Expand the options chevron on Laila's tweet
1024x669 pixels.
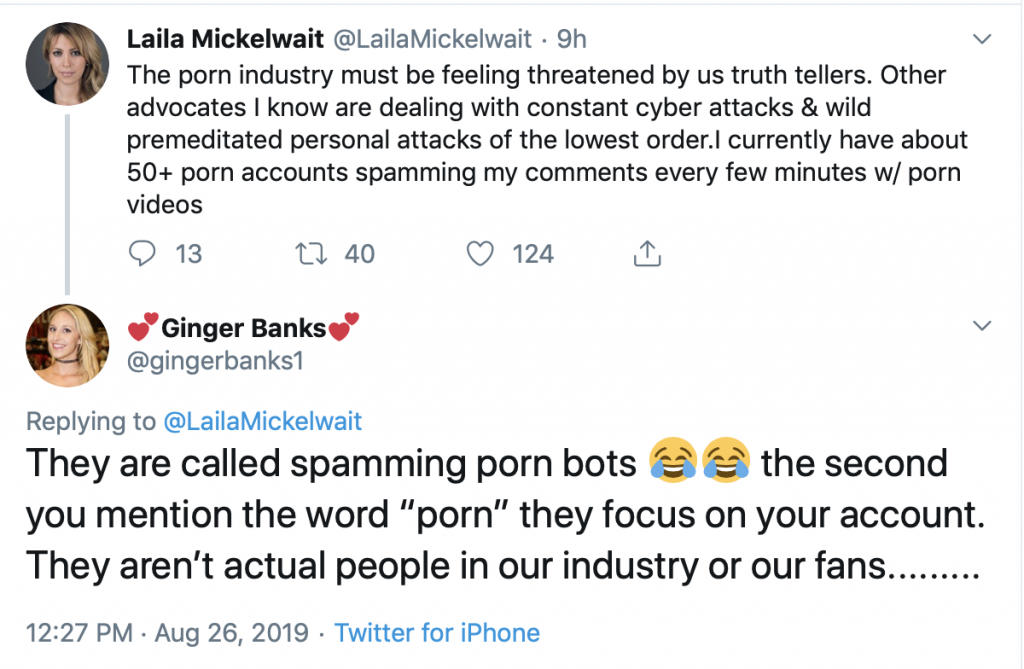[983, 40]
